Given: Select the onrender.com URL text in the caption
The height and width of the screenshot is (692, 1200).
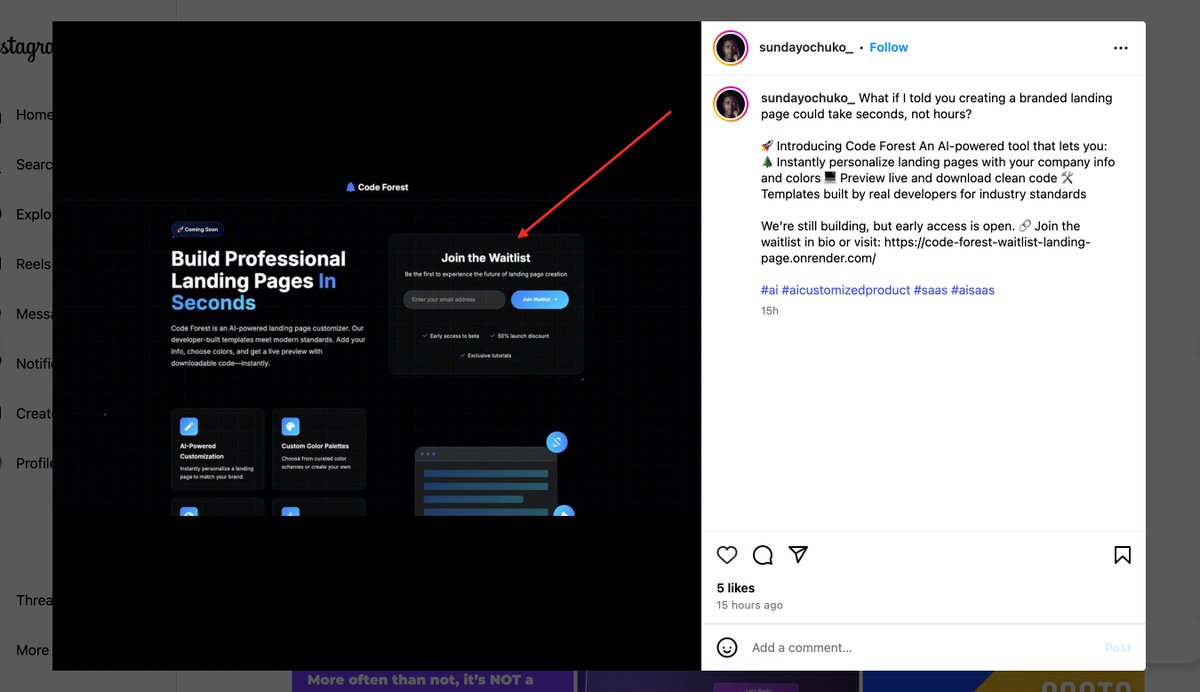Looking at the screenshot, I should point(925,250).
